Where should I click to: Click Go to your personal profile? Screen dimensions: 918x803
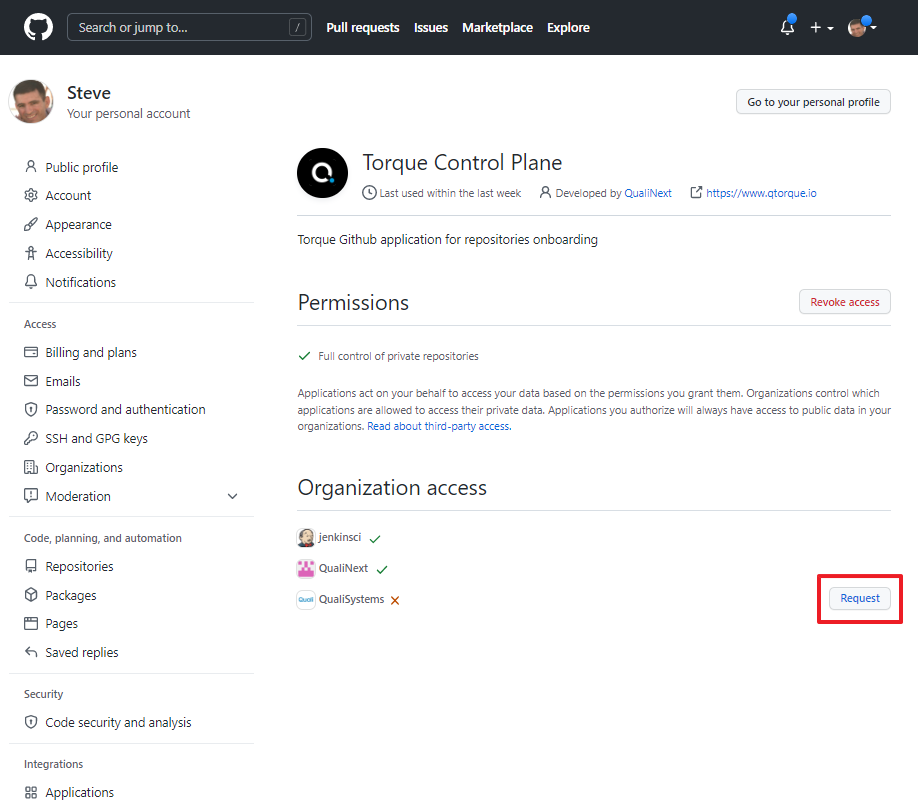click(813, 102)
